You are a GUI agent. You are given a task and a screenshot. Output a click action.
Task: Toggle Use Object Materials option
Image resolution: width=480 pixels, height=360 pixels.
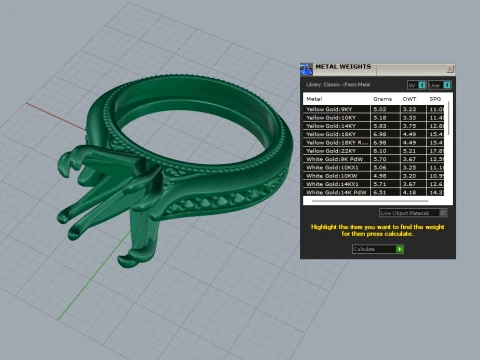coord(413,213)
